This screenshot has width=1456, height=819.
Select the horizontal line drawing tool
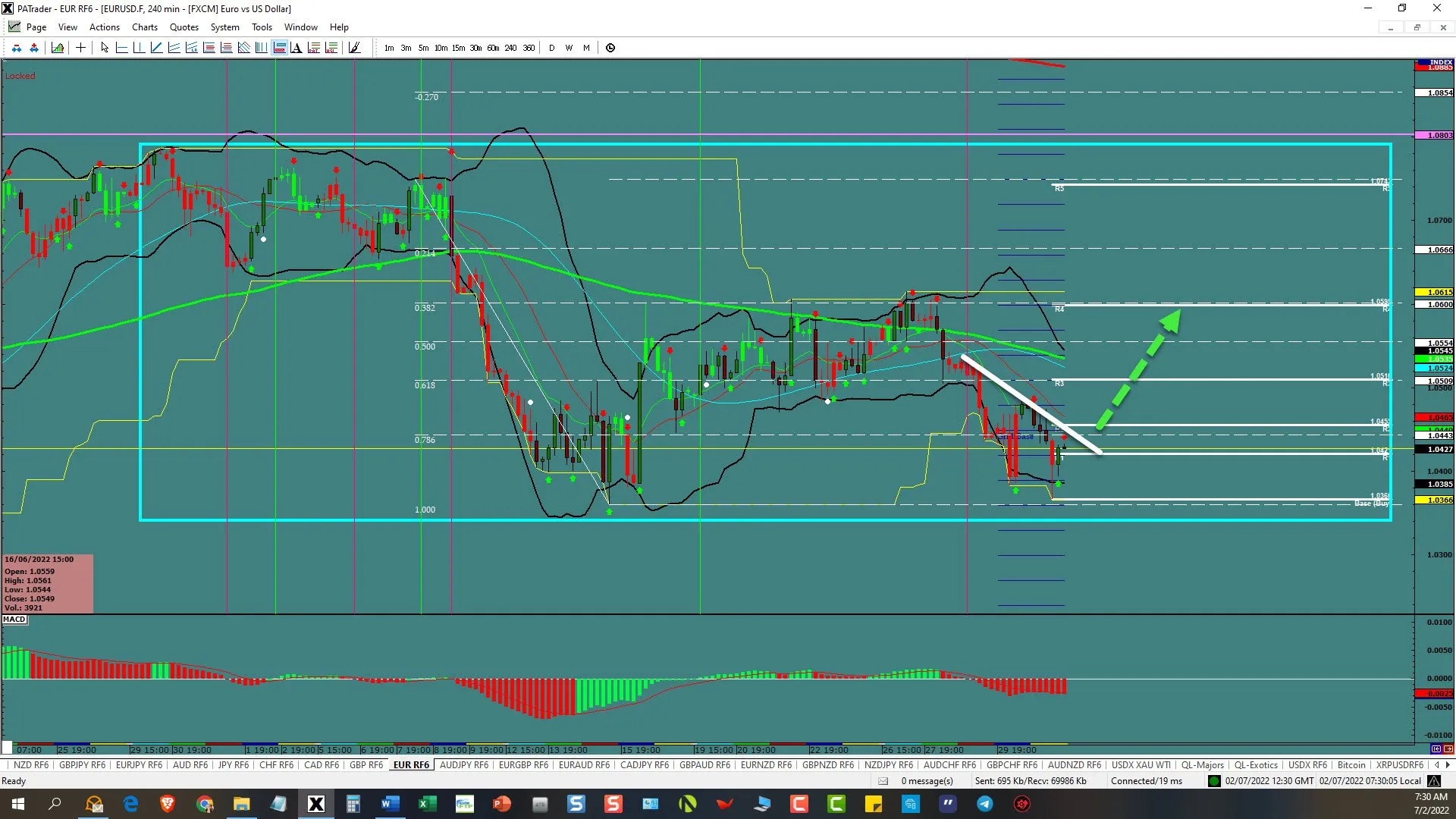[x=121, y=48]
